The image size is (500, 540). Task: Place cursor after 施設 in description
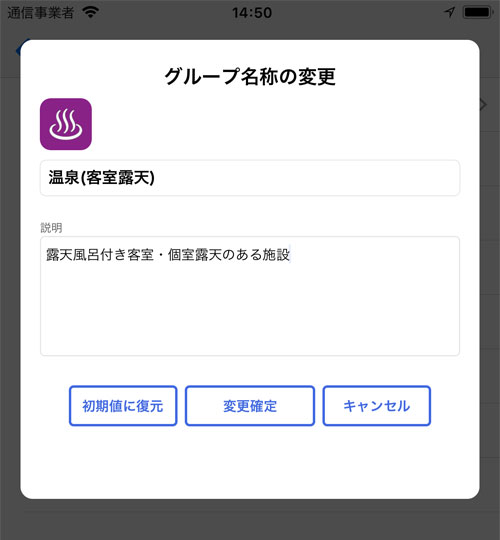click(291, 255)
